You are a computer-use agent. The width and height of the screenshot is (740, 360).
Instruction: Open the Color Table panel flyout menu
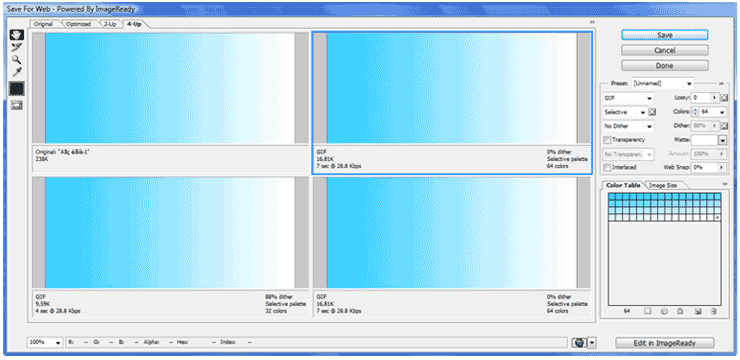click(725, 184)
